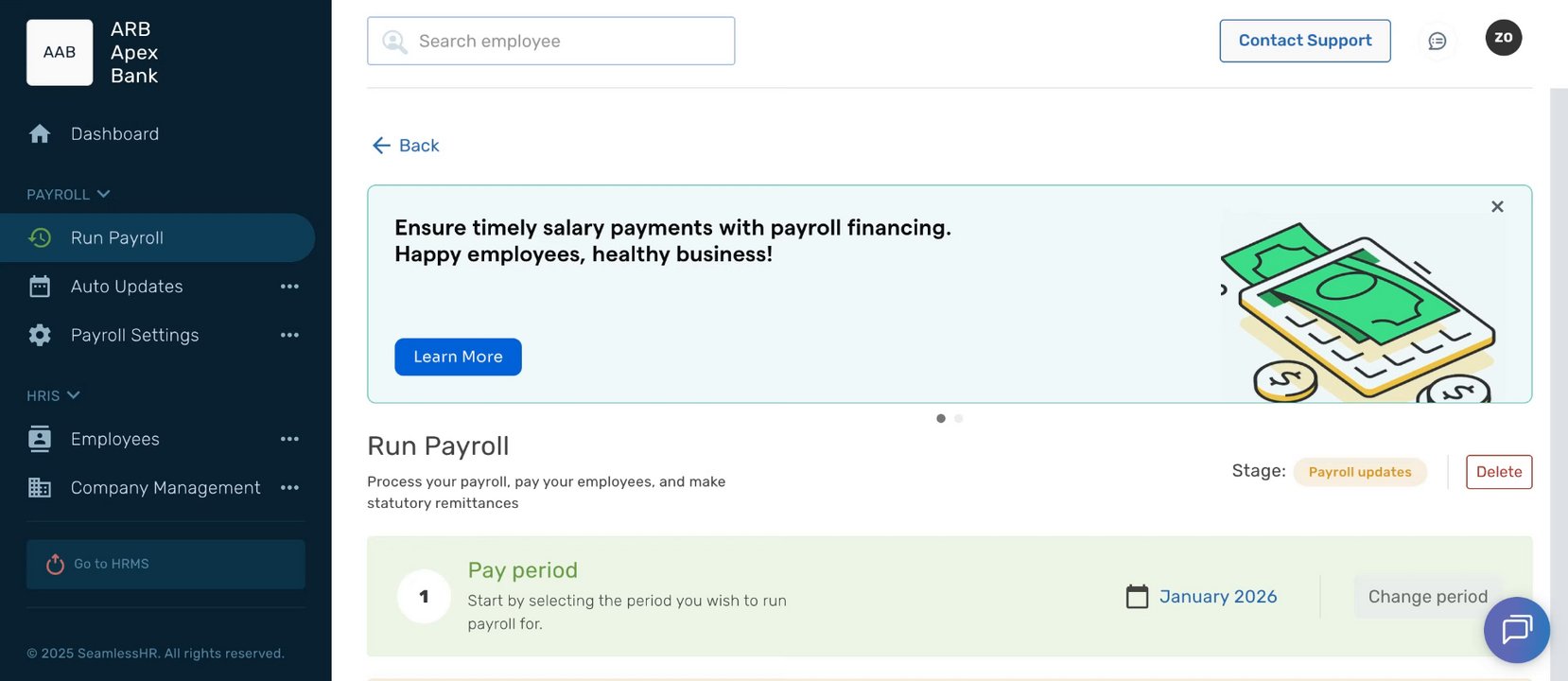Open the live chat widget bubble

coord(1516,629)
